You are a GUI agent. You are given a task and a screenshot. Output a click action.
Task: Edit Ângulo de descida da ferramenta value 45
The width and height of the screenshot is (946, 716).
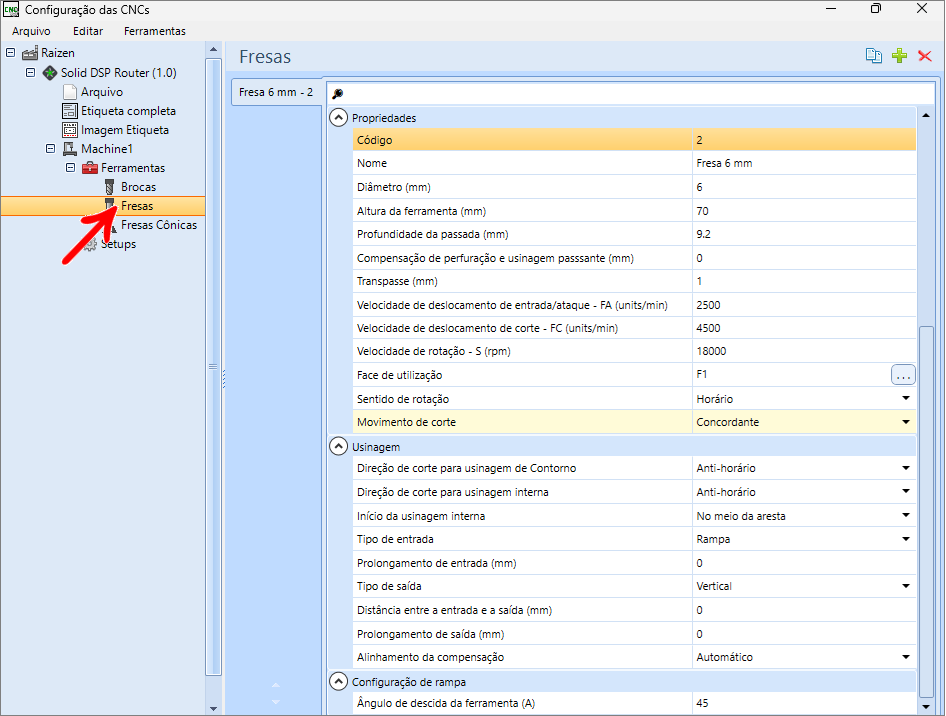(804, 703)
